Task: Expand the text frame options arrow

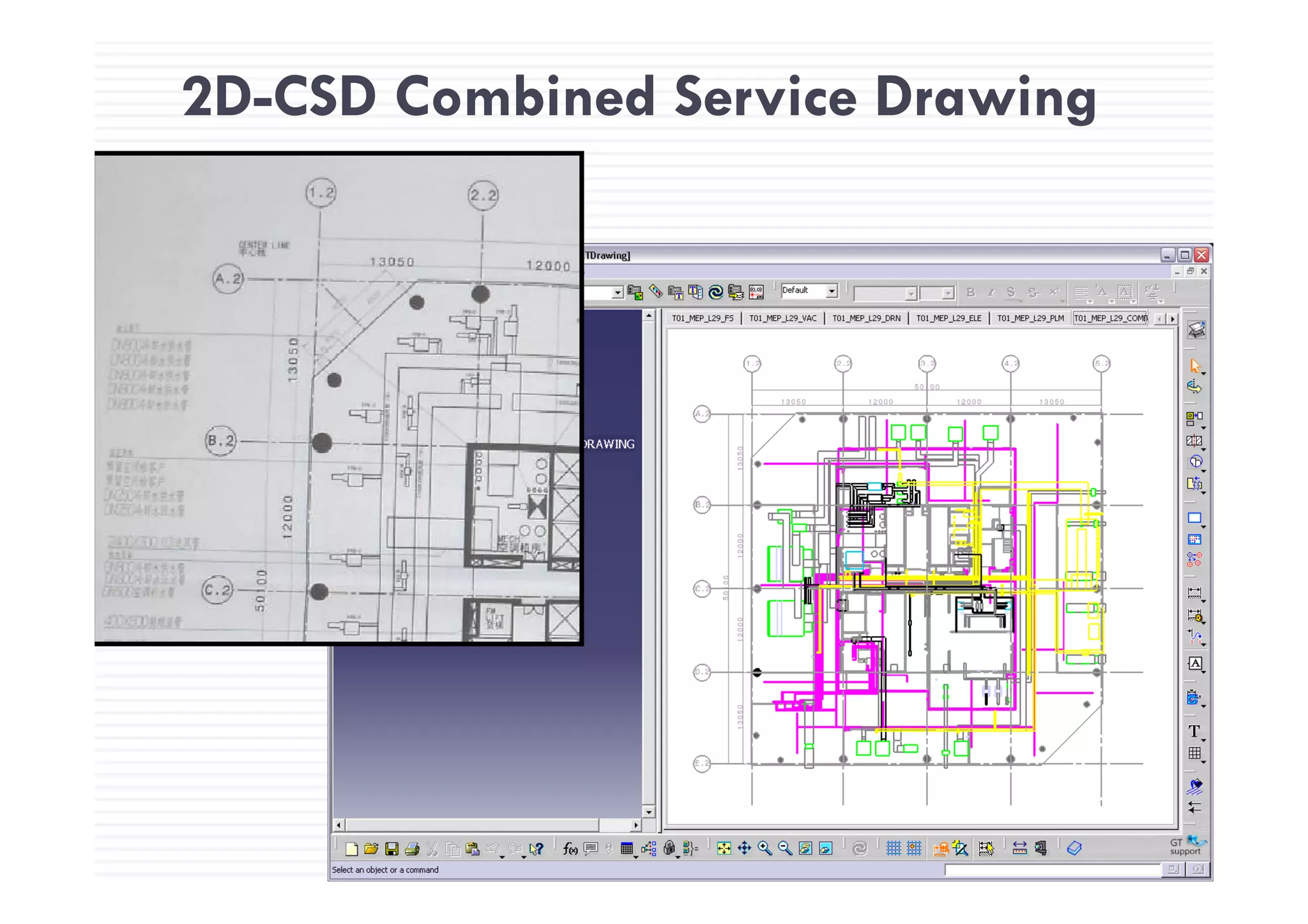Action: click(1134, 301)
